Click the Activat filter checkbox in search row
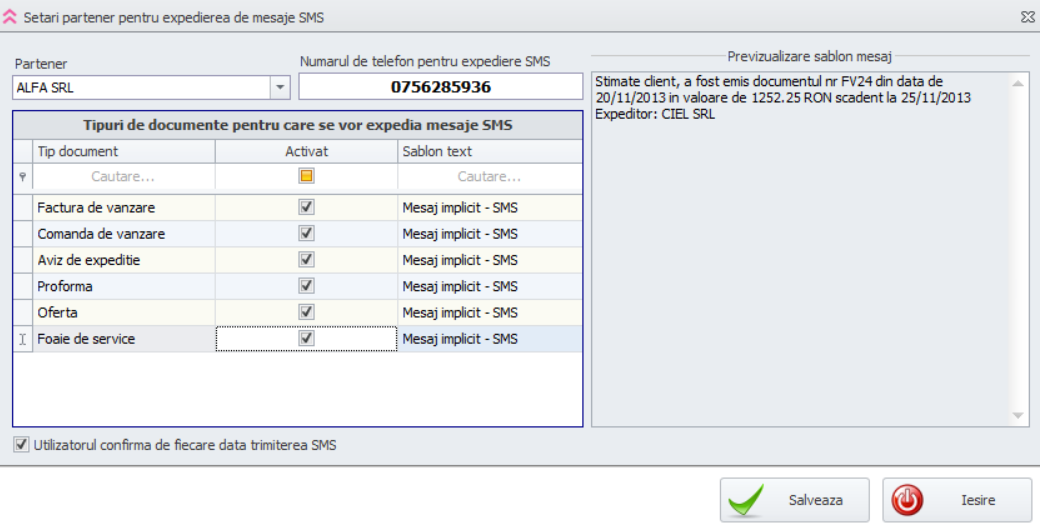The width and height of the screenshot is (1040, 527). [x=306, y=176]
